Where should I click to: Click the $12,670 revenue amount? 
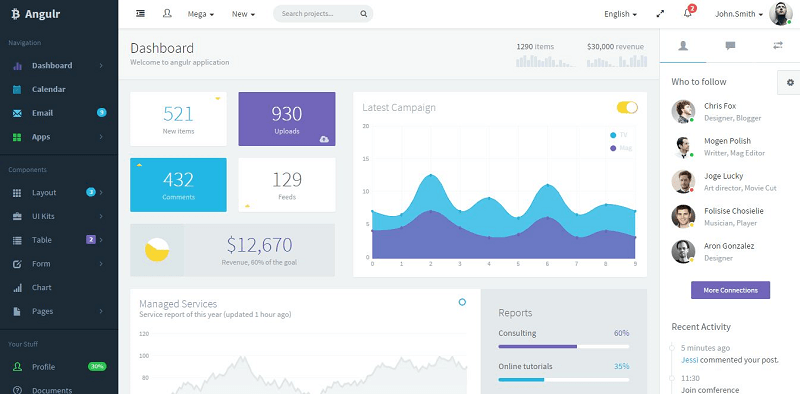[259, 245]
